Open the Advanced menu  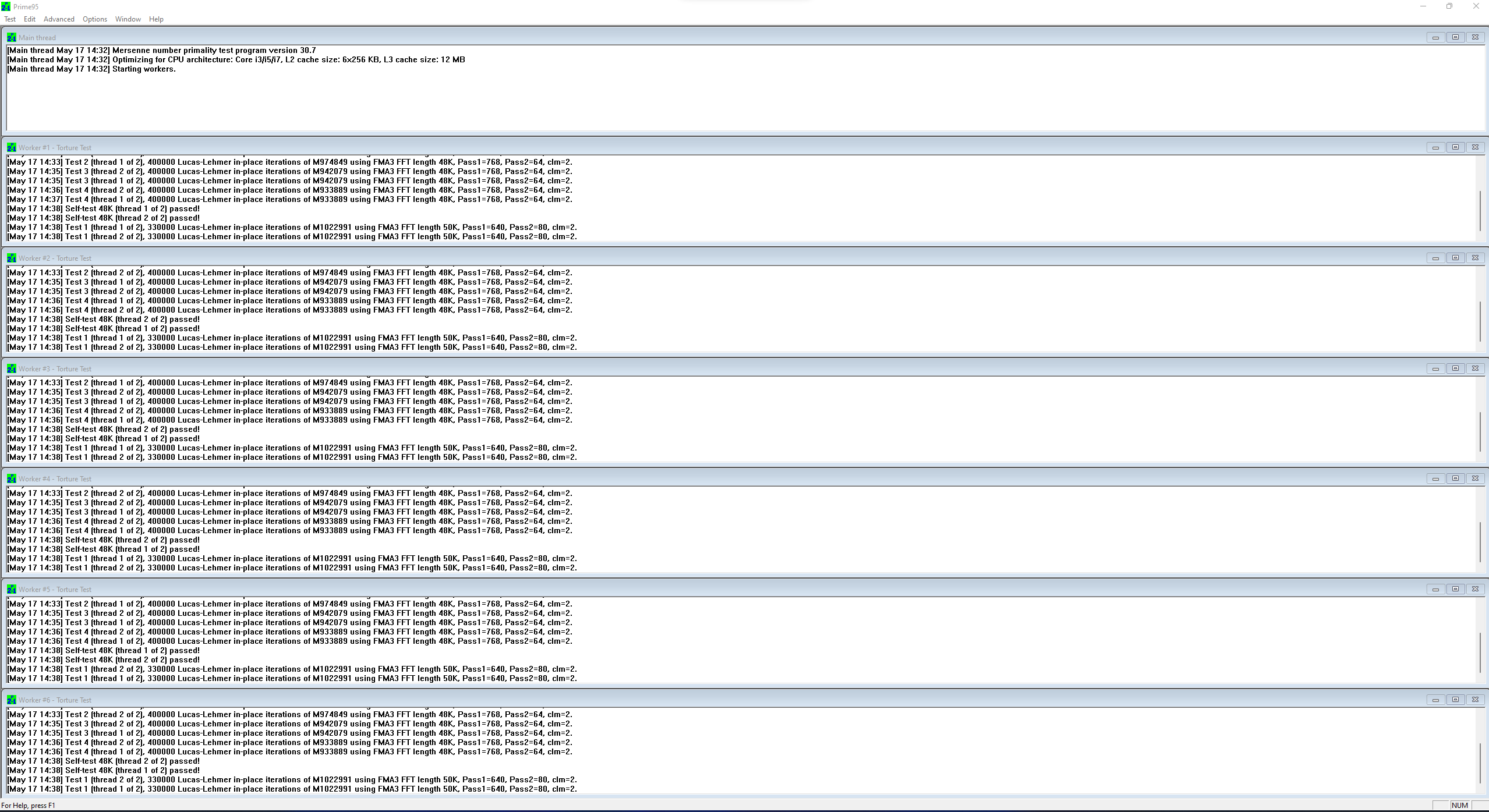tap(59, 19)
